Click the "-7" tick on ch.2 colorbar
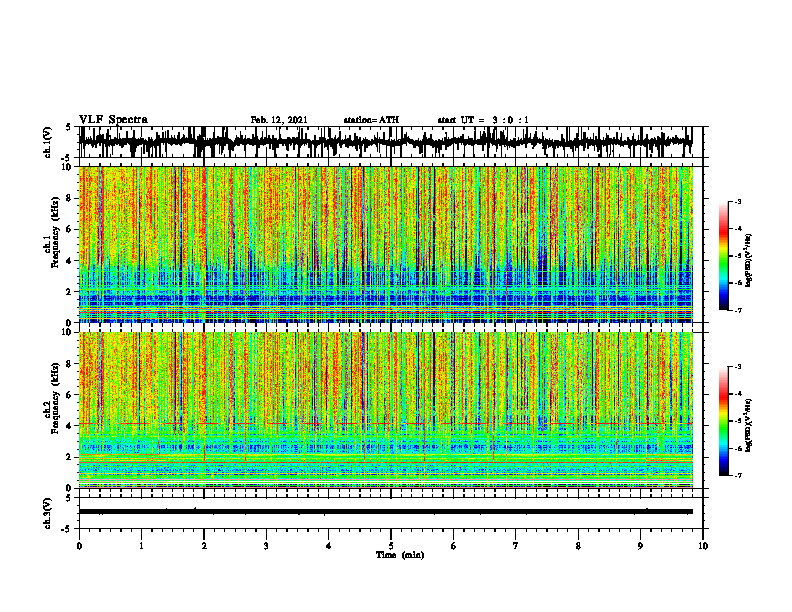The width and height of the screenshot is (792, 612). pos(737,476)
